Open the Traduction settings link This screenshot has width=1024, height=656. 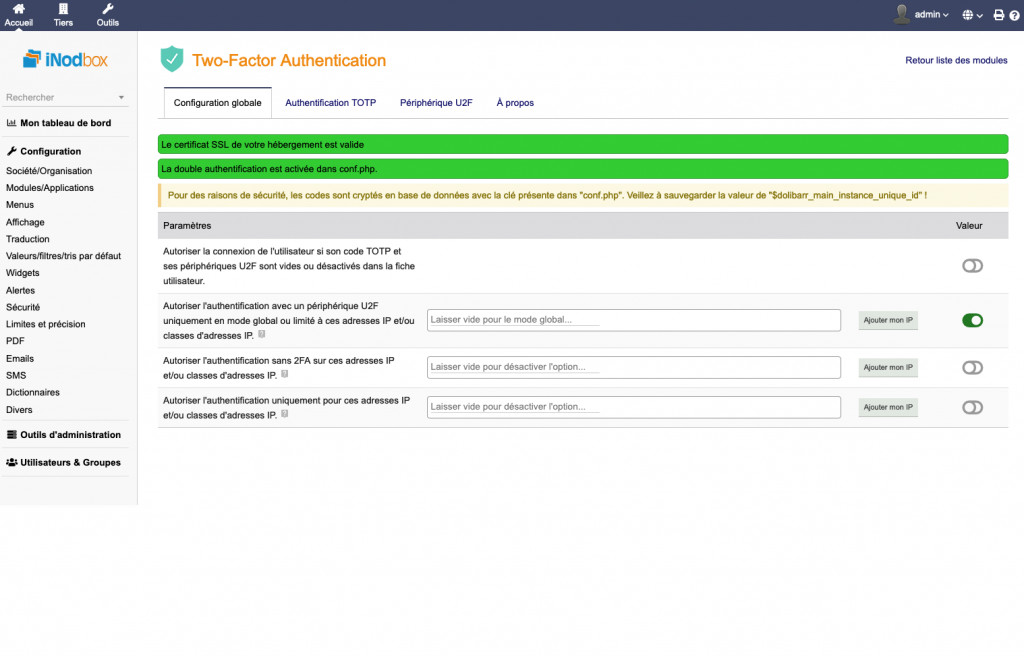click(x=27, y=239)
